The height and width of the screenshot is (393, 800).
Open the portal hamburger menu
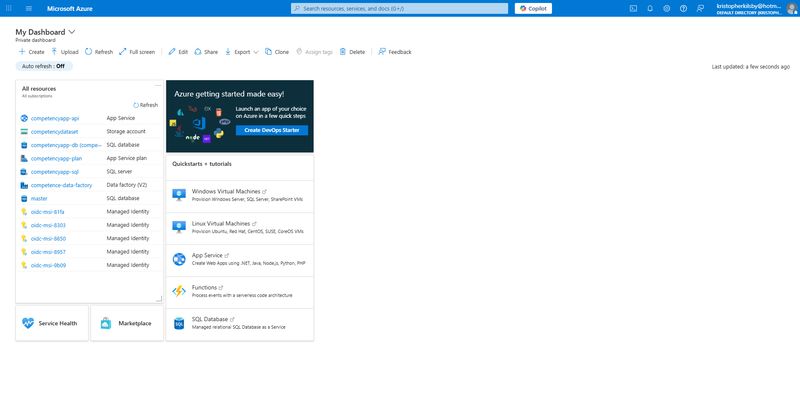click(x=29, y=9)
